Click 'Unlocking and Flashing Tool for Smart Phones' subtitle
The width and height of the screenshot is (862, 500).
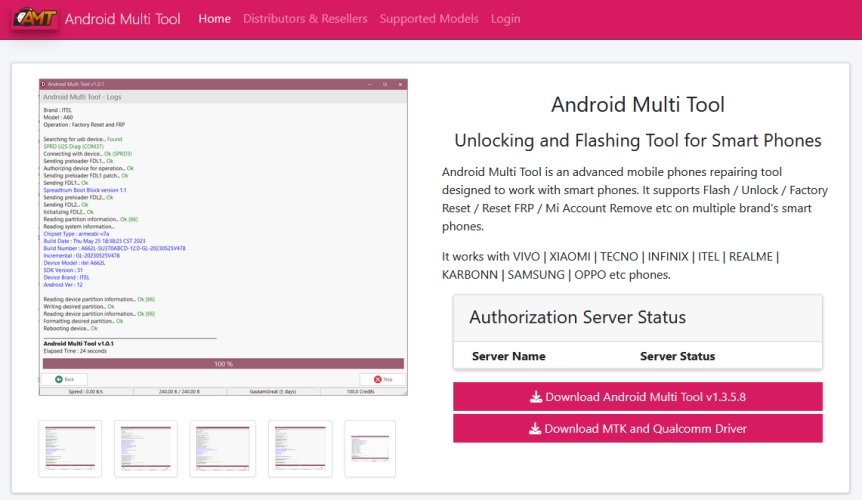(638, 140)
